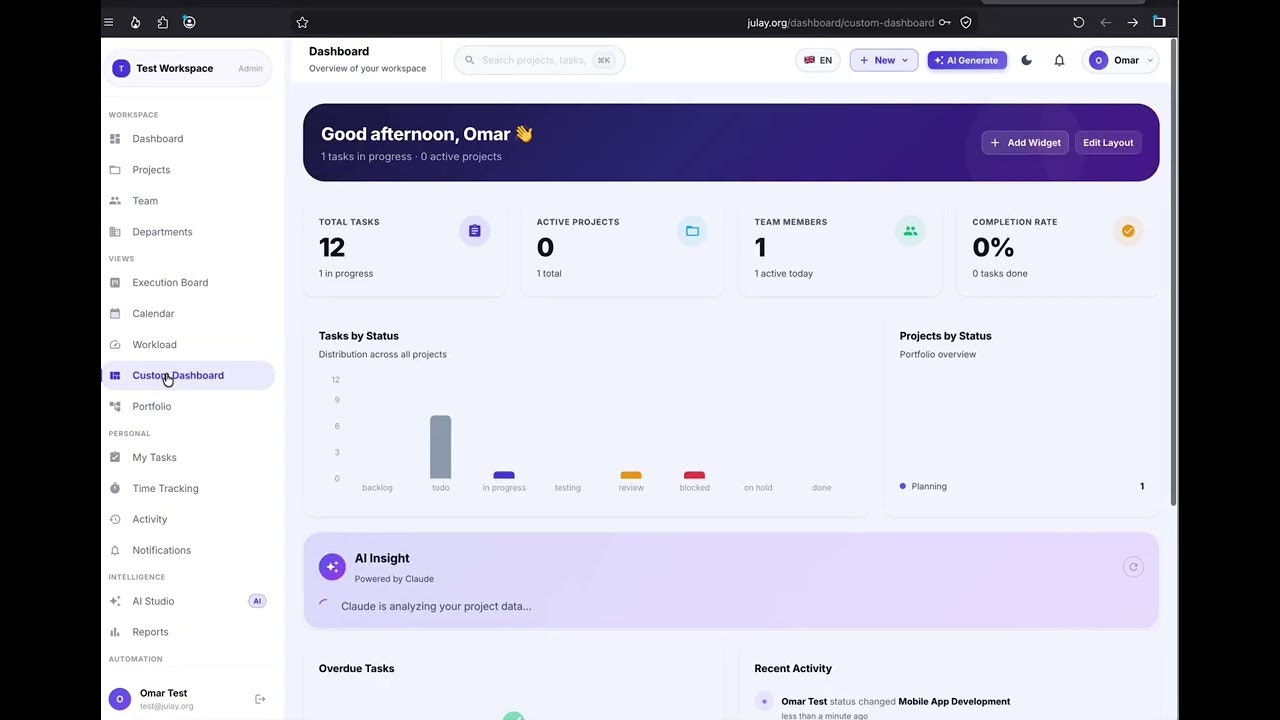Open the Test Workspace switcher
Screen dimensions: 1280x720
pos(188,68)
